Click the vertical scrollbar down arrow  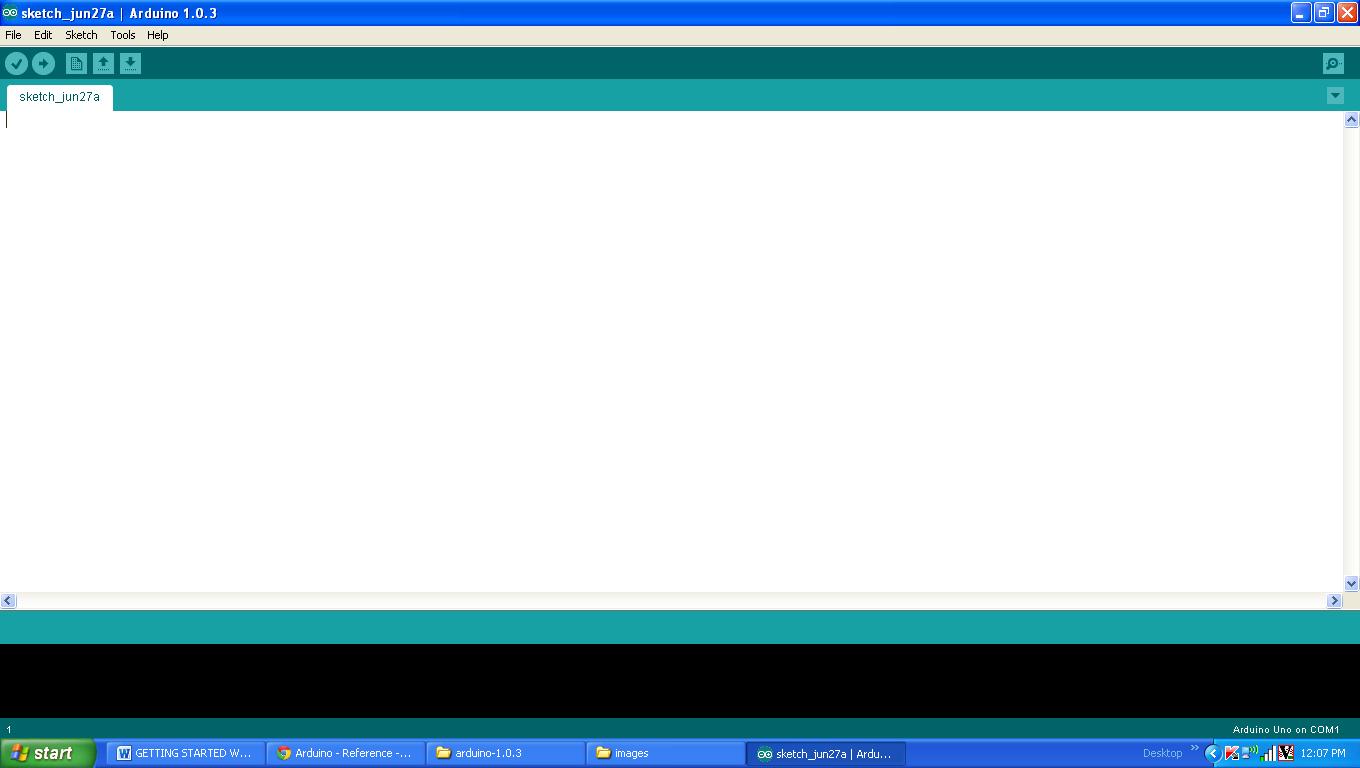coord(1351,583)
